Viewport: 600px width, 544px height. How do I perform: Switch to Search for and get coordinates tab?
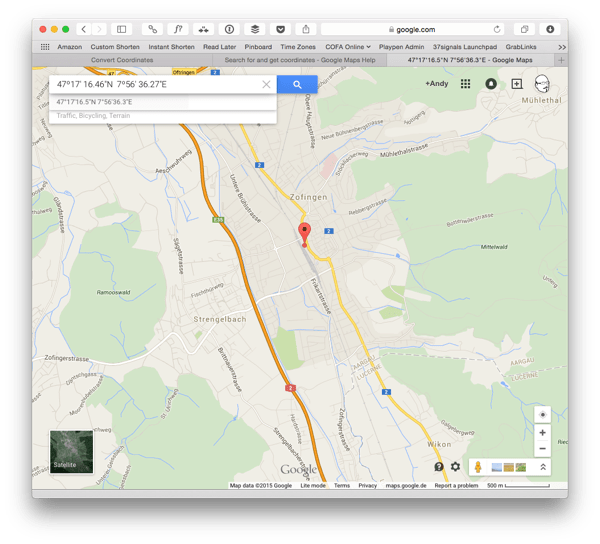coord(300,60)
